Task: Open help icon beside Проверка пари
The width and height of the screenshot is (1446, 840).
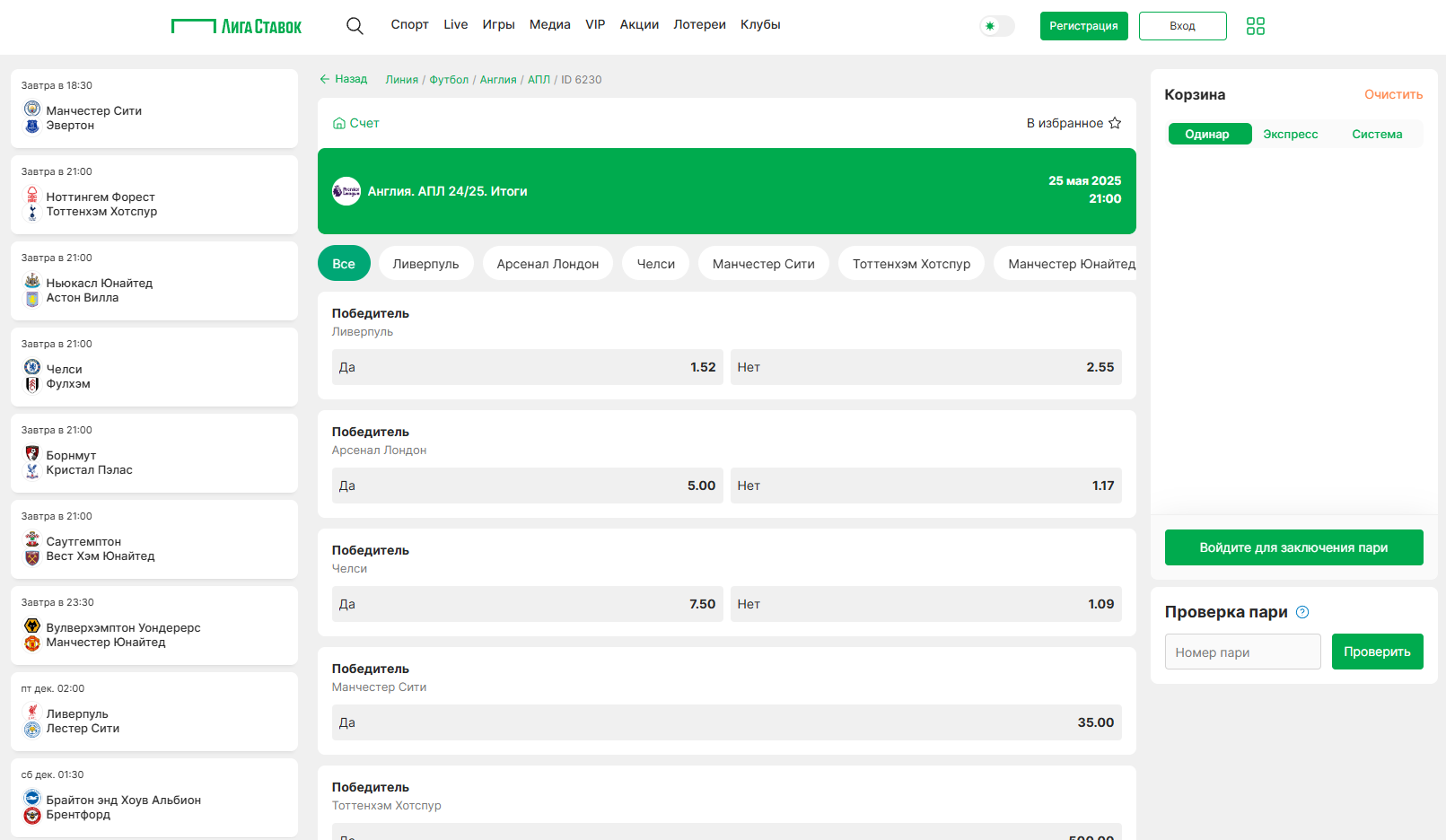Action: point(1302,612)
